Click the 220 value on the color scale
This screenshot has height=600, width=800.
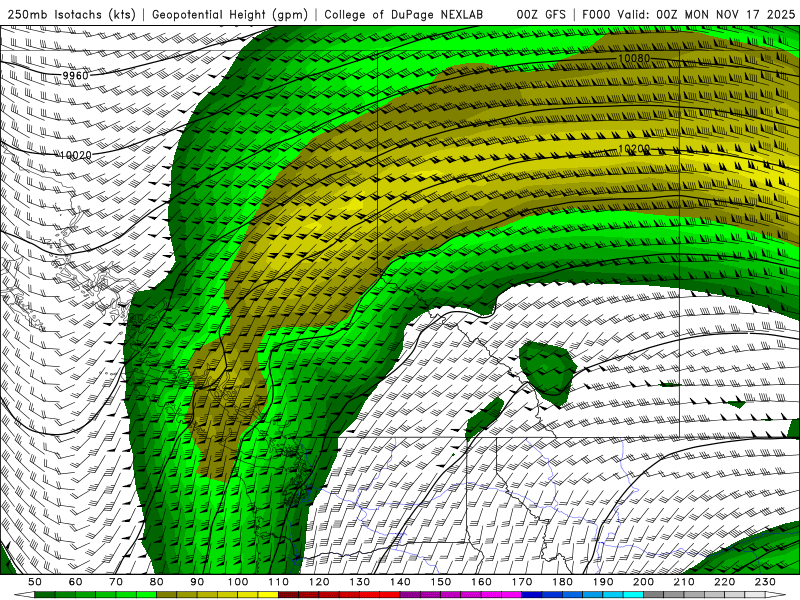click(725, 582)
